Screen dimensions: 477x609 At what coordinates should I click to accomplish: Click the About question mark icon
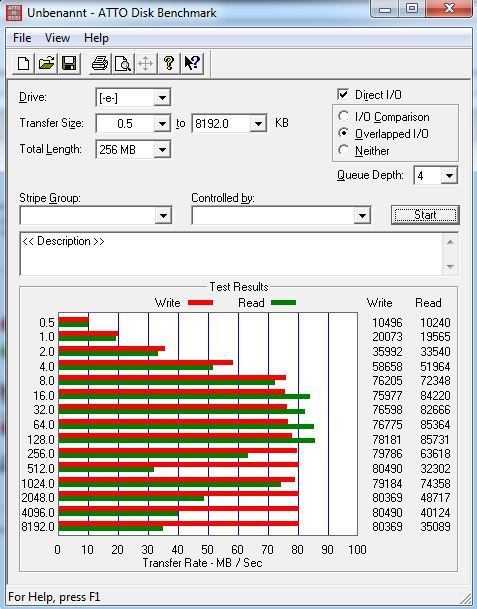point(169,63)
